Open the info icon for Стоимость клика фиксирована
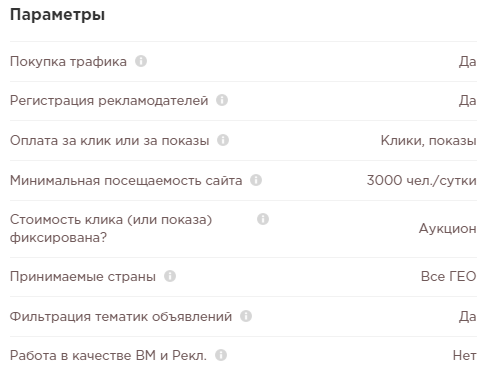The height and width of the screenshot is (367, 486). tap(263, 219)
